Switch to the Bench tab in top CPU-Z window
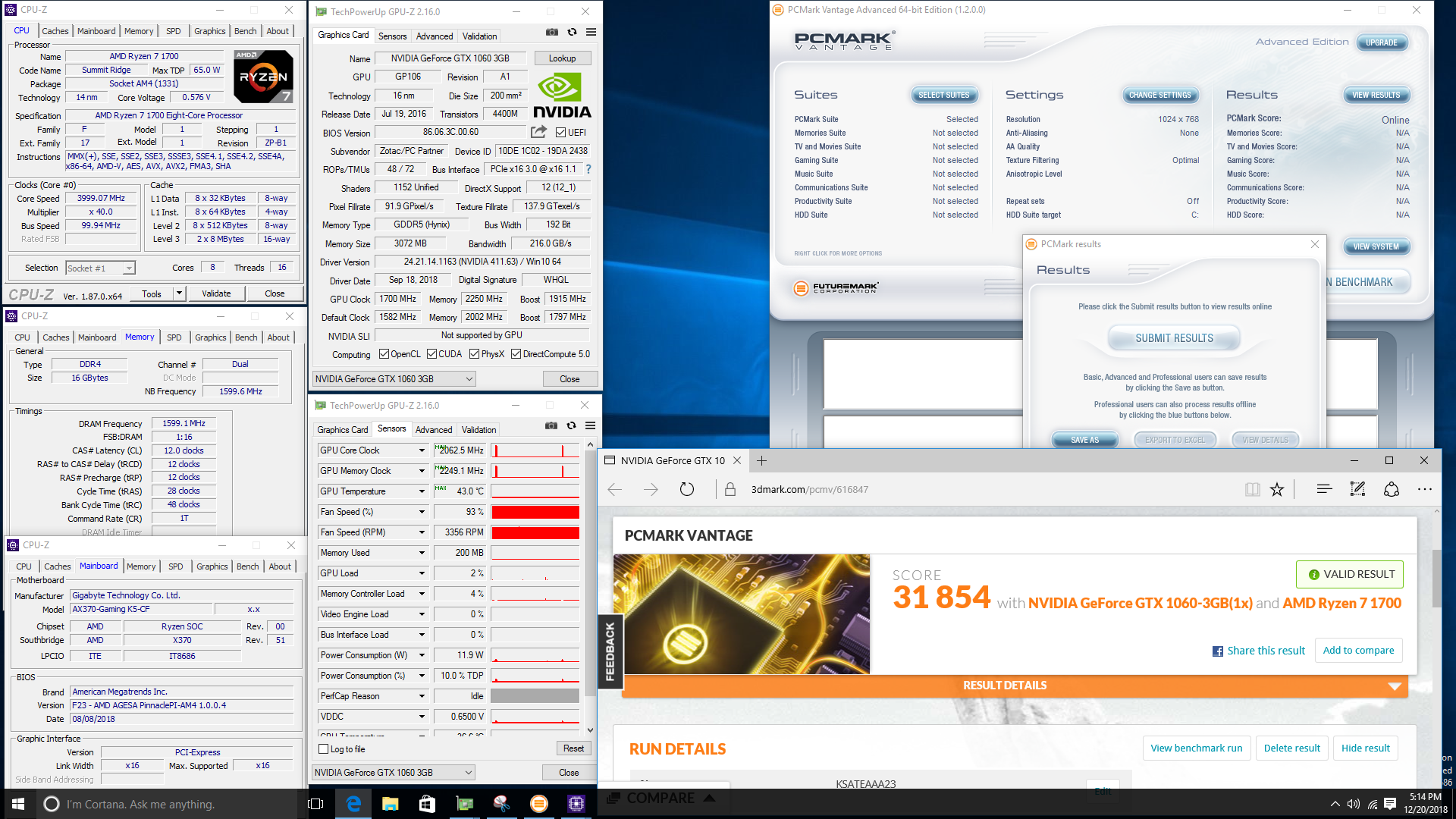This screenshot has height=819, width=1456. [245, 31]
